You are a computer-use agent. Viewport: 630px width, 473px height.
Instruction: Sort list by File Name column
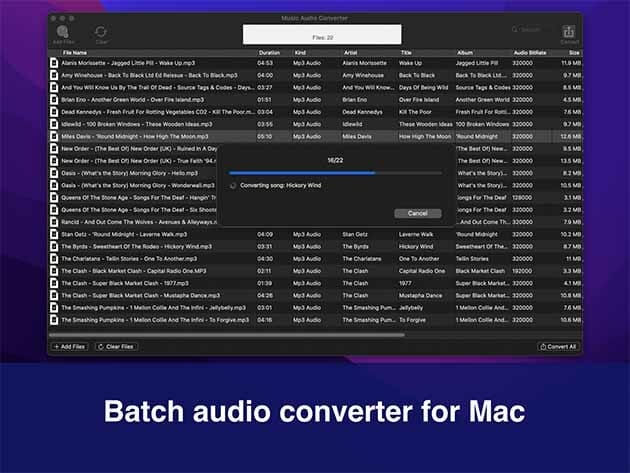click(75, 52)
